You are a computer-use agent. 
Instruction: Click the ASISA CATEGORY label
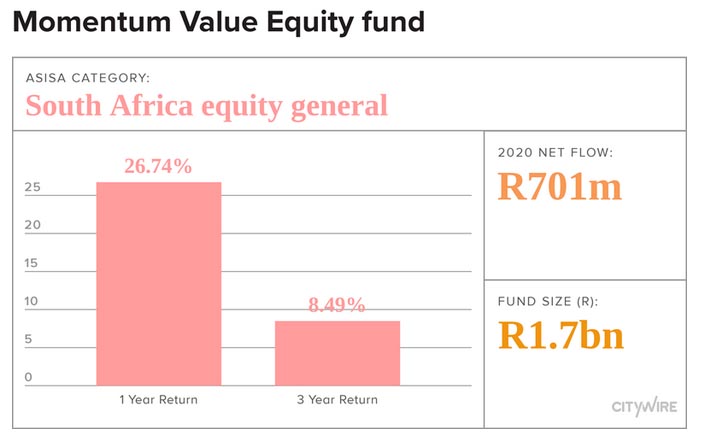pyautogui.click(x=88, y=77)
